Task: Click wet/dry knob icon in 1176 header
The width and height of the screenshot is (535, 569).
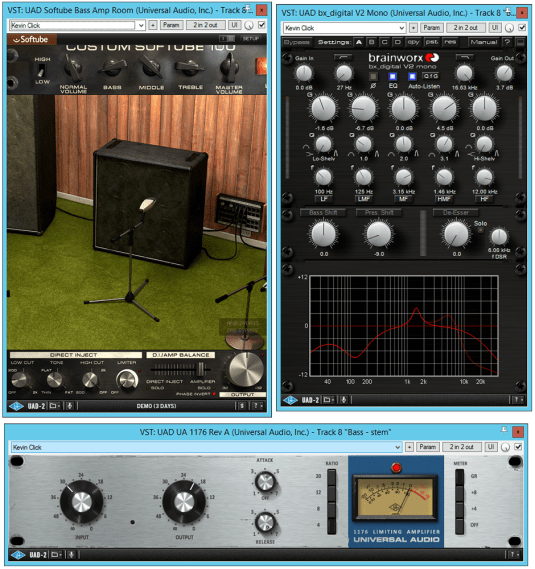Action: 505,447
